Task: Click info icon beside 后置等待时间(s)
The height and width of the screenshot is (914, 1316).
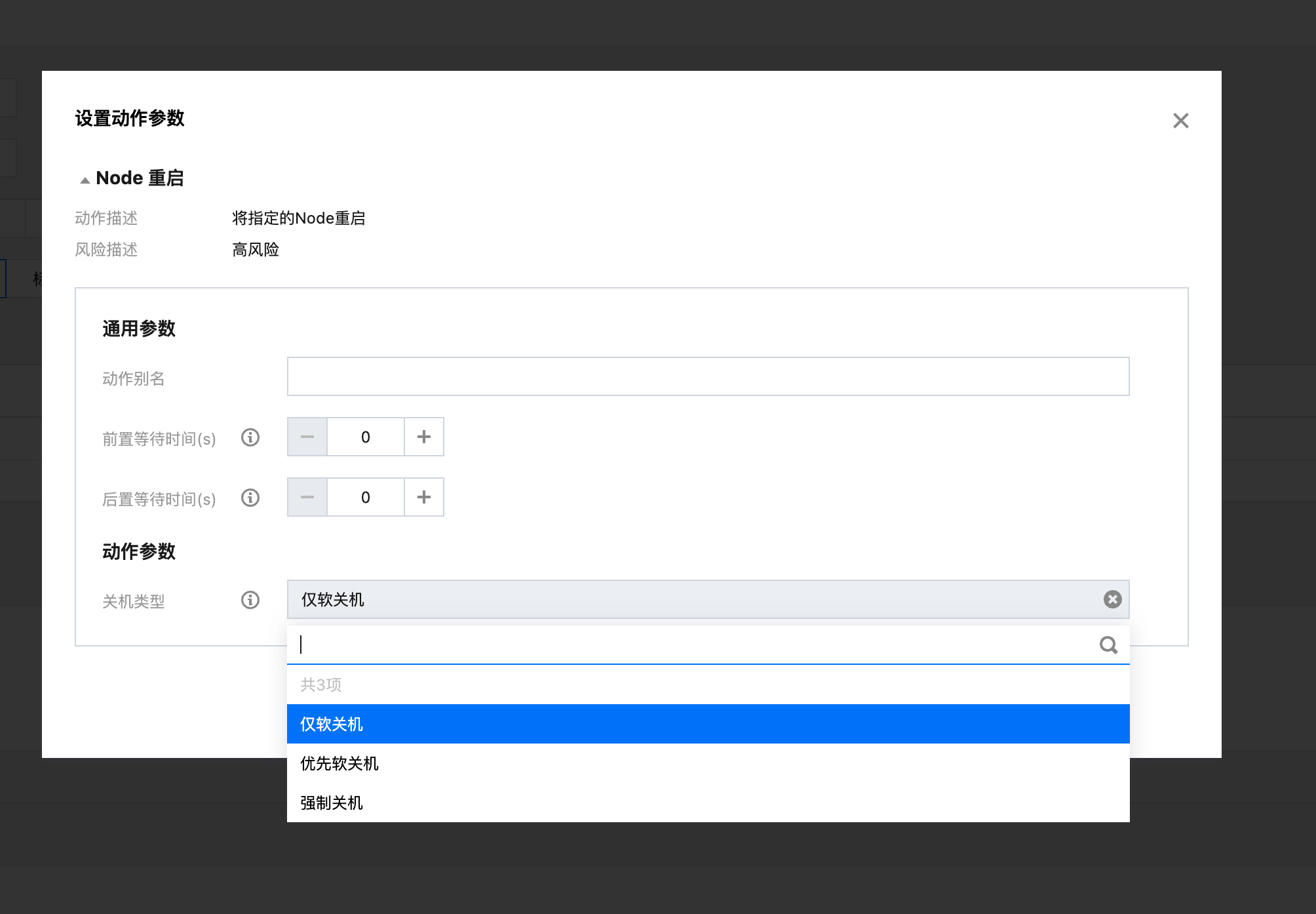Action: point(250,498)
